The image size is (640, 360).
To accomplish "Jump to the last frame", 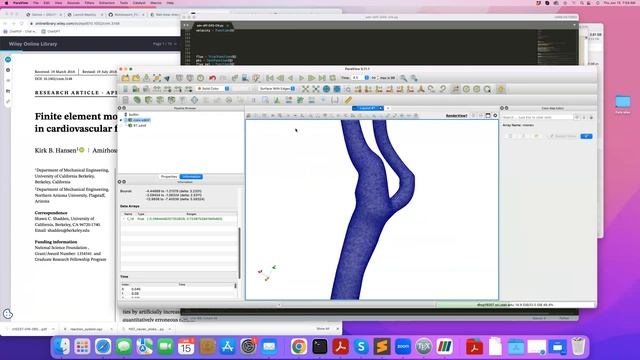I will (x=322, y=78).
